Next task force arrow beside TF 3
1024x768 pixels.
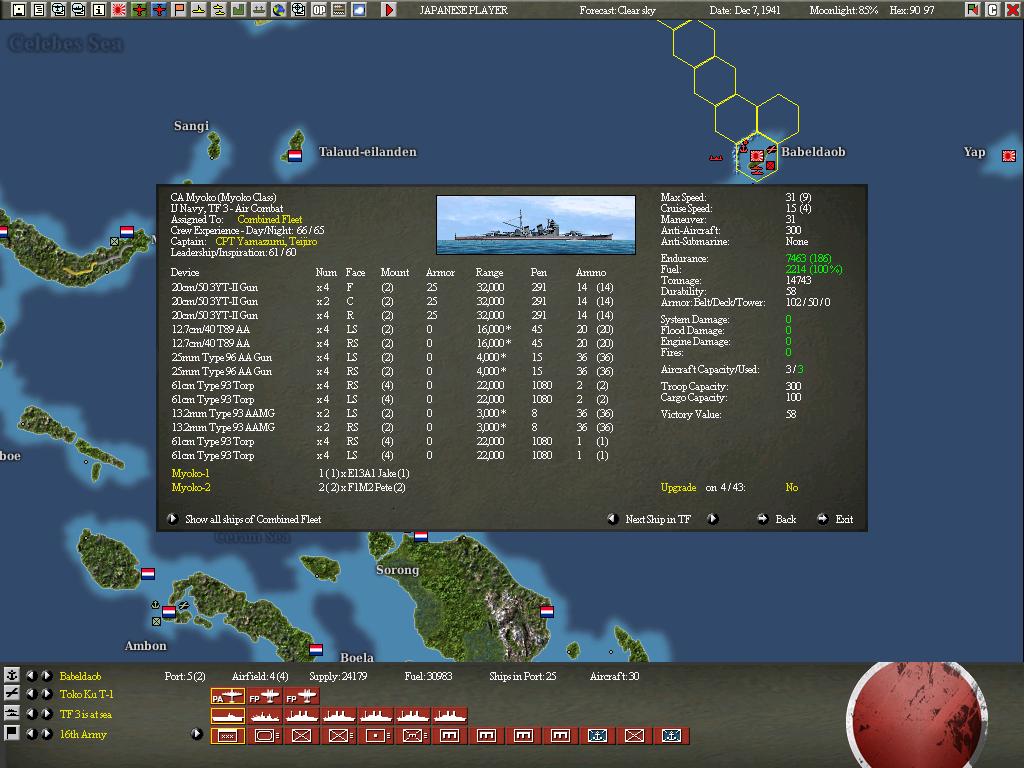46,714
